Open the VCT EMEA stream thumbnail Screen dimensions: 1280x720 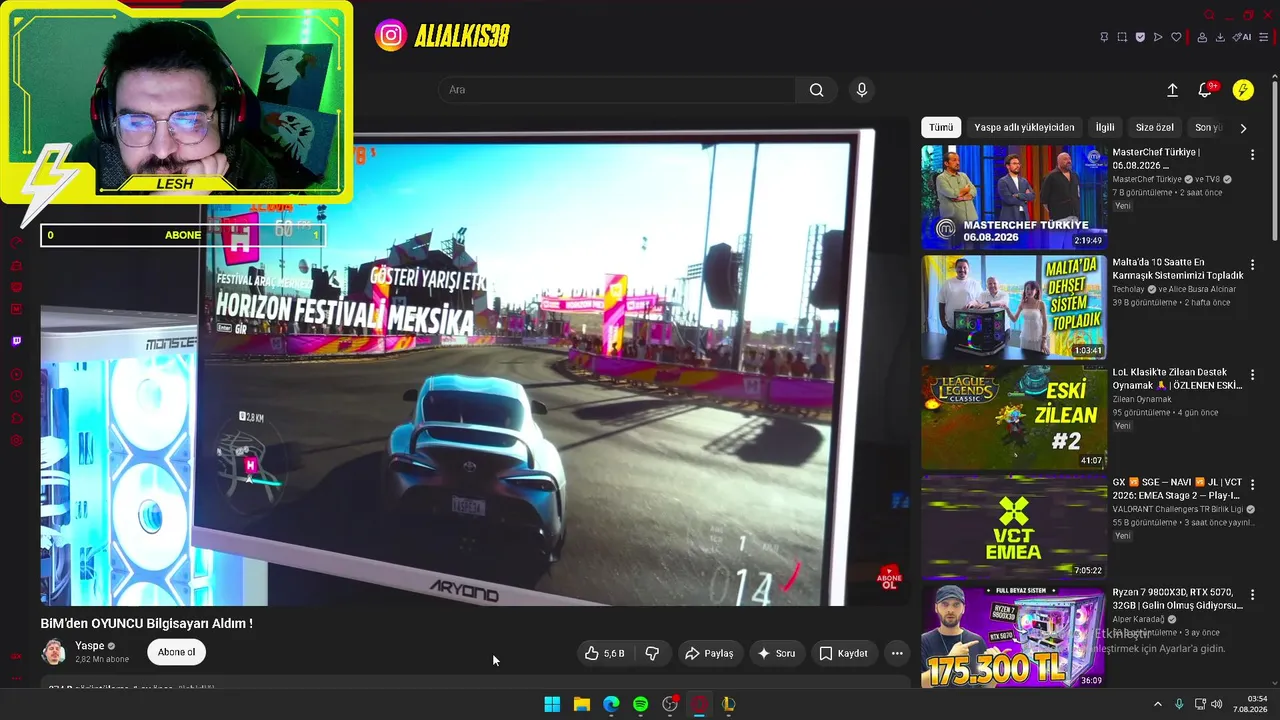pyautogui.click(x=1014, y=527)
